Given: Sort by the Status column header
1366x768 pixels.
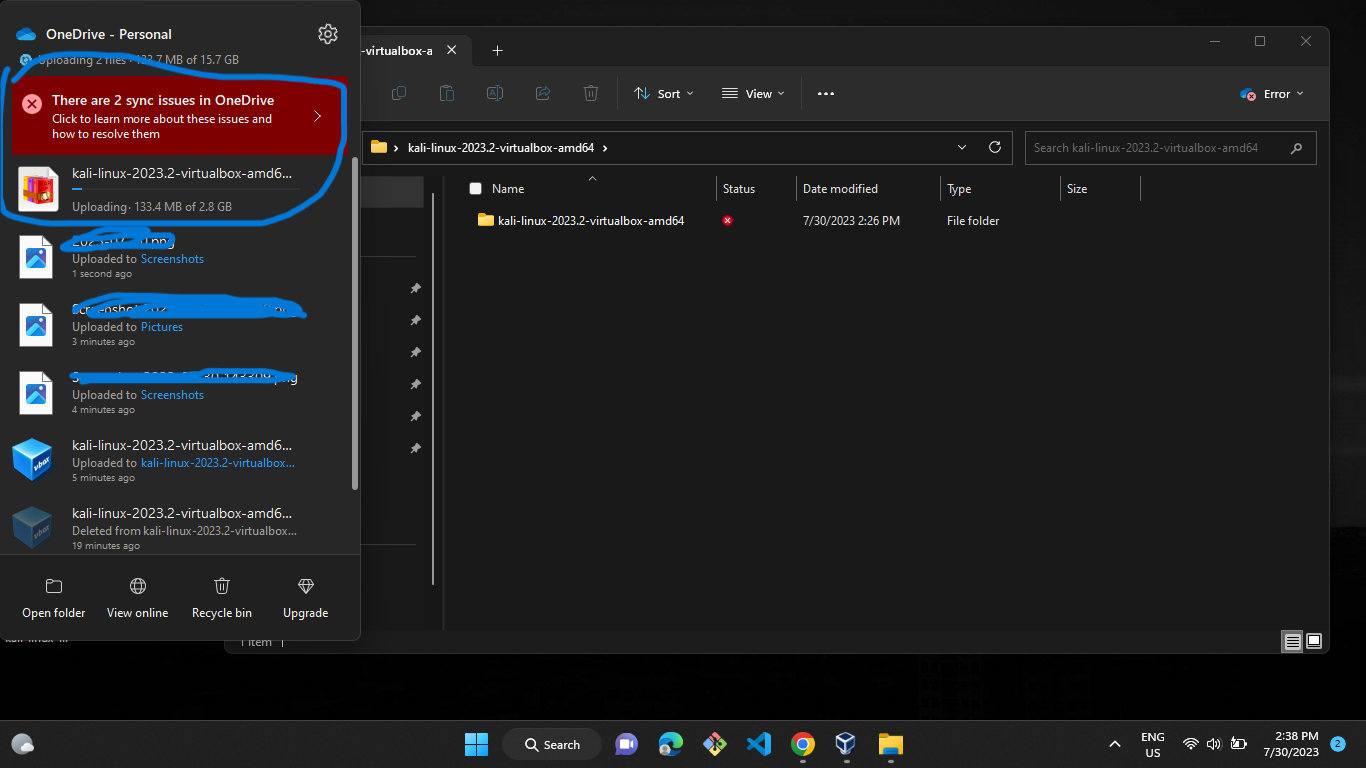Looking at the screenshot, I should pos(739,189).
